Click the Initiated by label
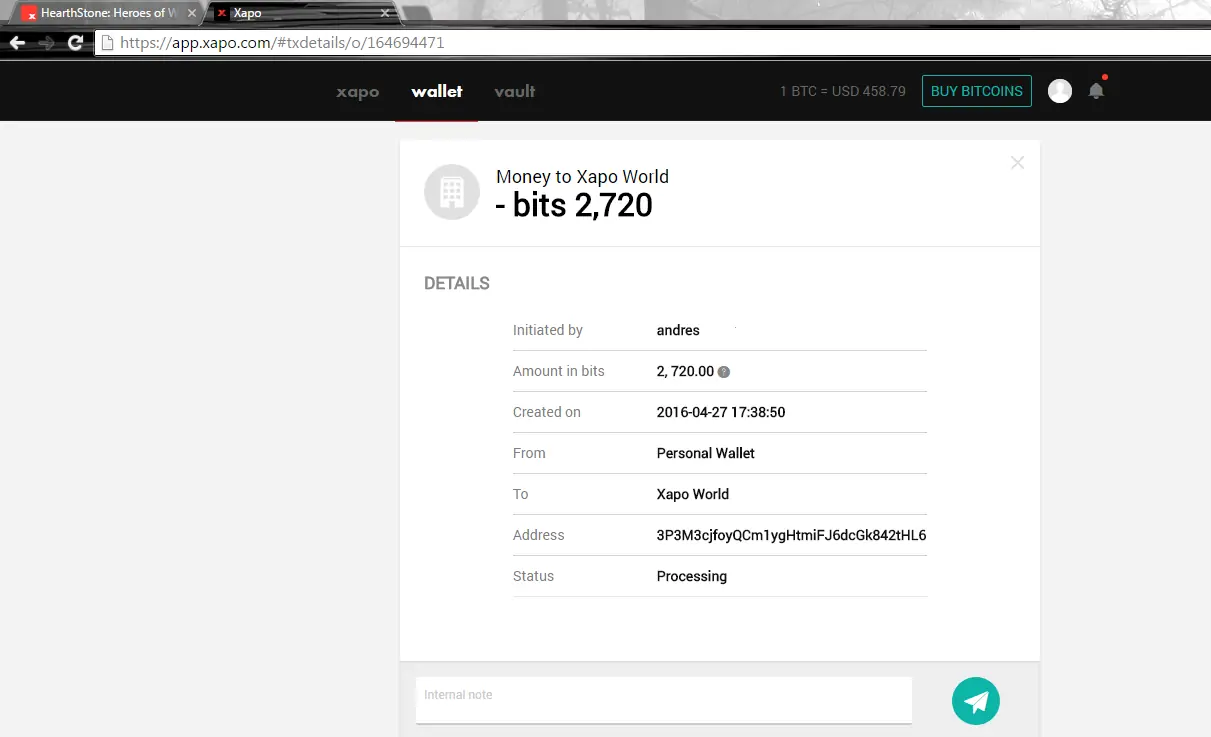The height and width of the screenshot is (737, 1211). (x=548, y=330)
